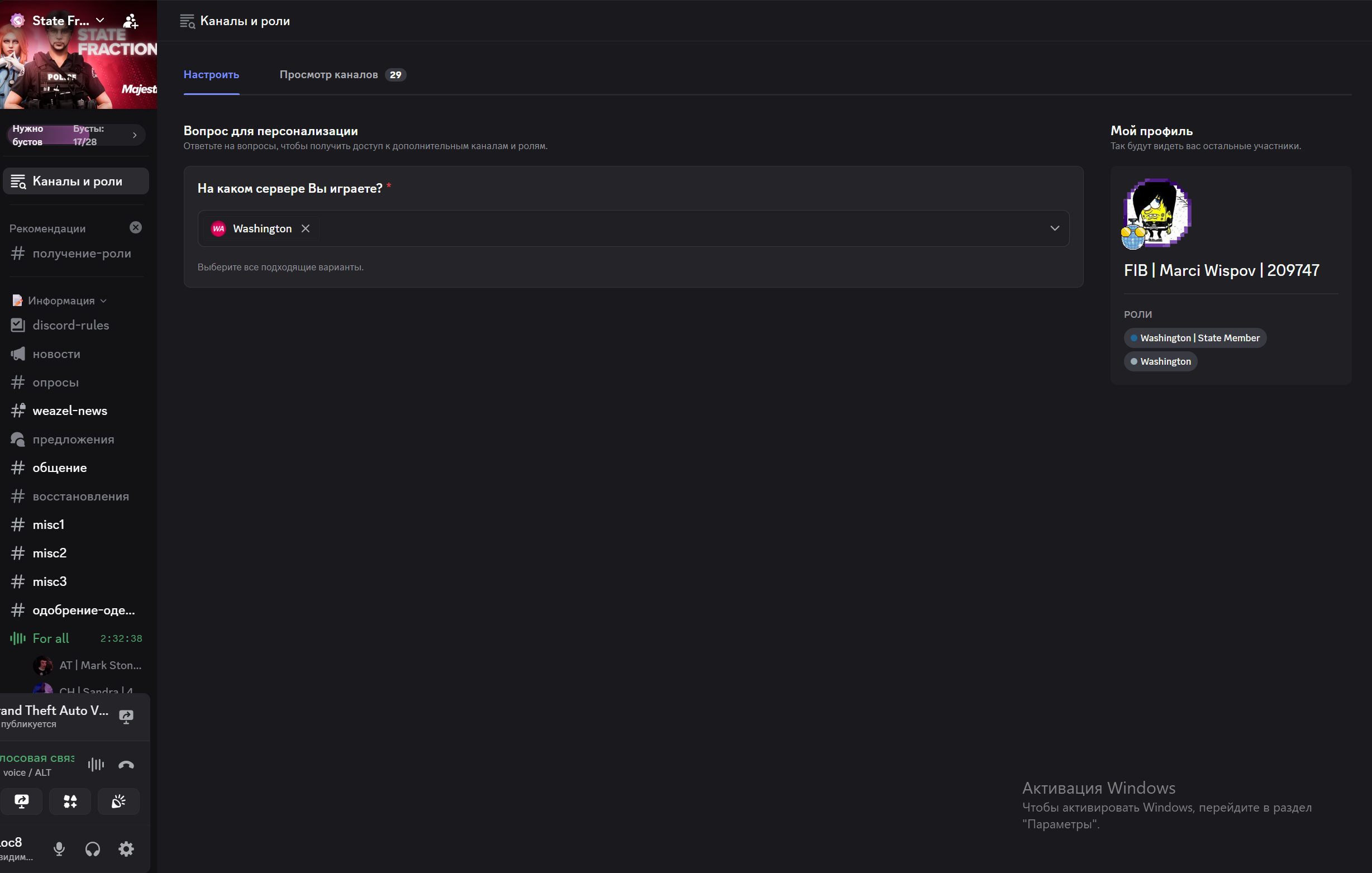1372x873 pixels.
Task: Collapse the Информация category
Action: [x=61, y=300]
